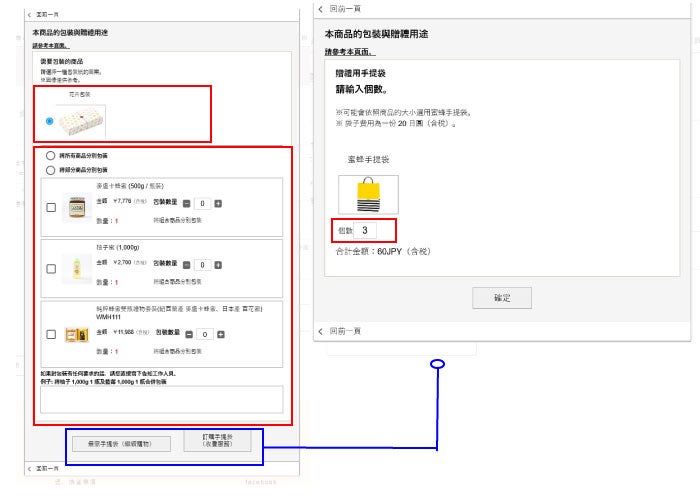The width and height of the screenshot is (700, 500).
Task: Click plus stepper for 500g honey jar
Action: pos(218,204)
